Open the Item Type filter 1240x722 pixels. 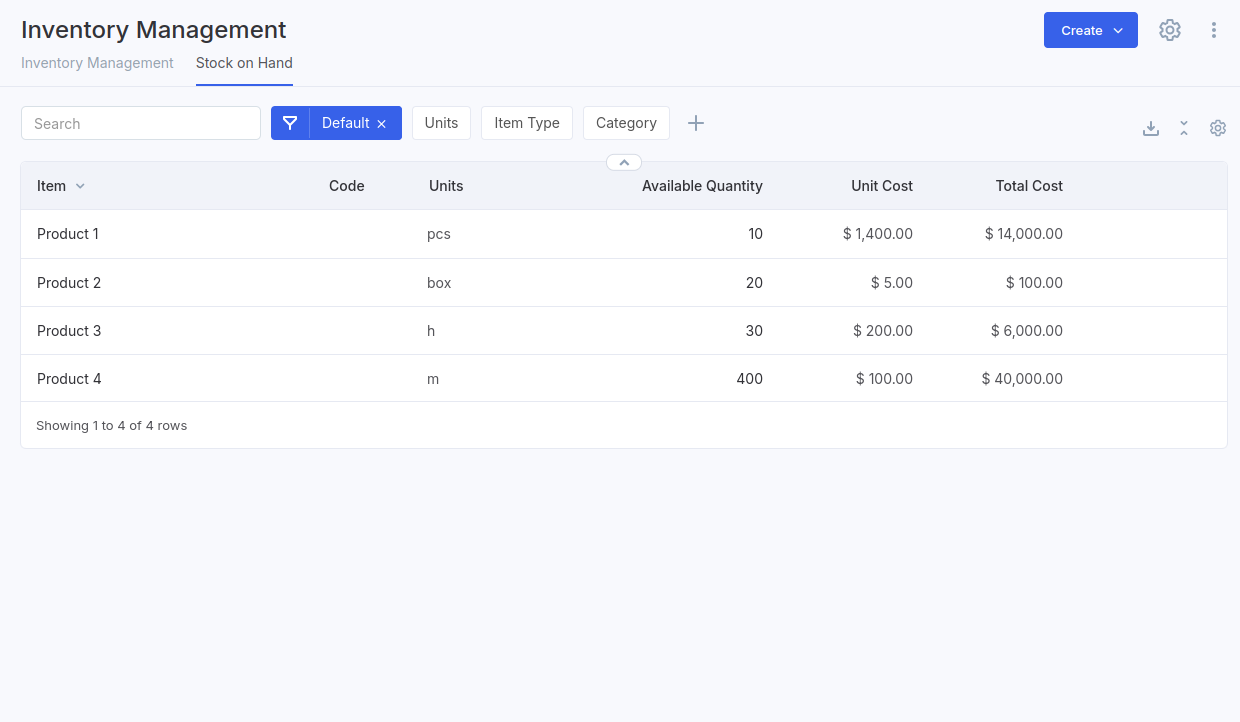point(527,123)
